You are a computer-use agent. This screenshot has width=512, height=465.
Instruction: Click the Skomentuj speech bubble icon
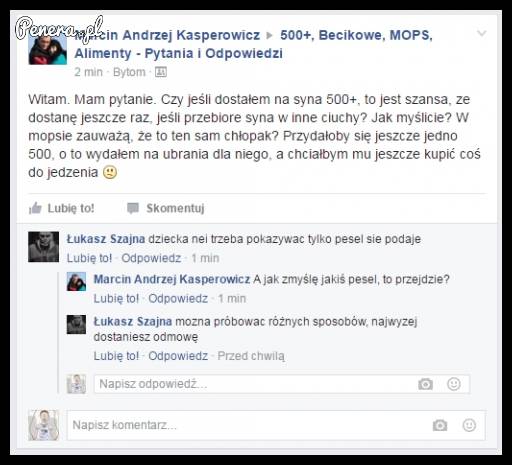(x=133, y=208)
